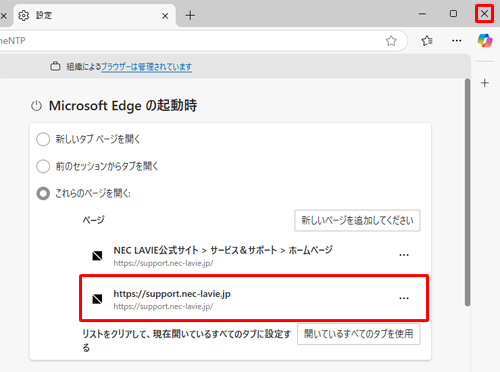Screen dimensions: 500x372
Task: Click the Microsoft Edge の起動時 heading
Action: pyautogui.click(x=123, y=106)
